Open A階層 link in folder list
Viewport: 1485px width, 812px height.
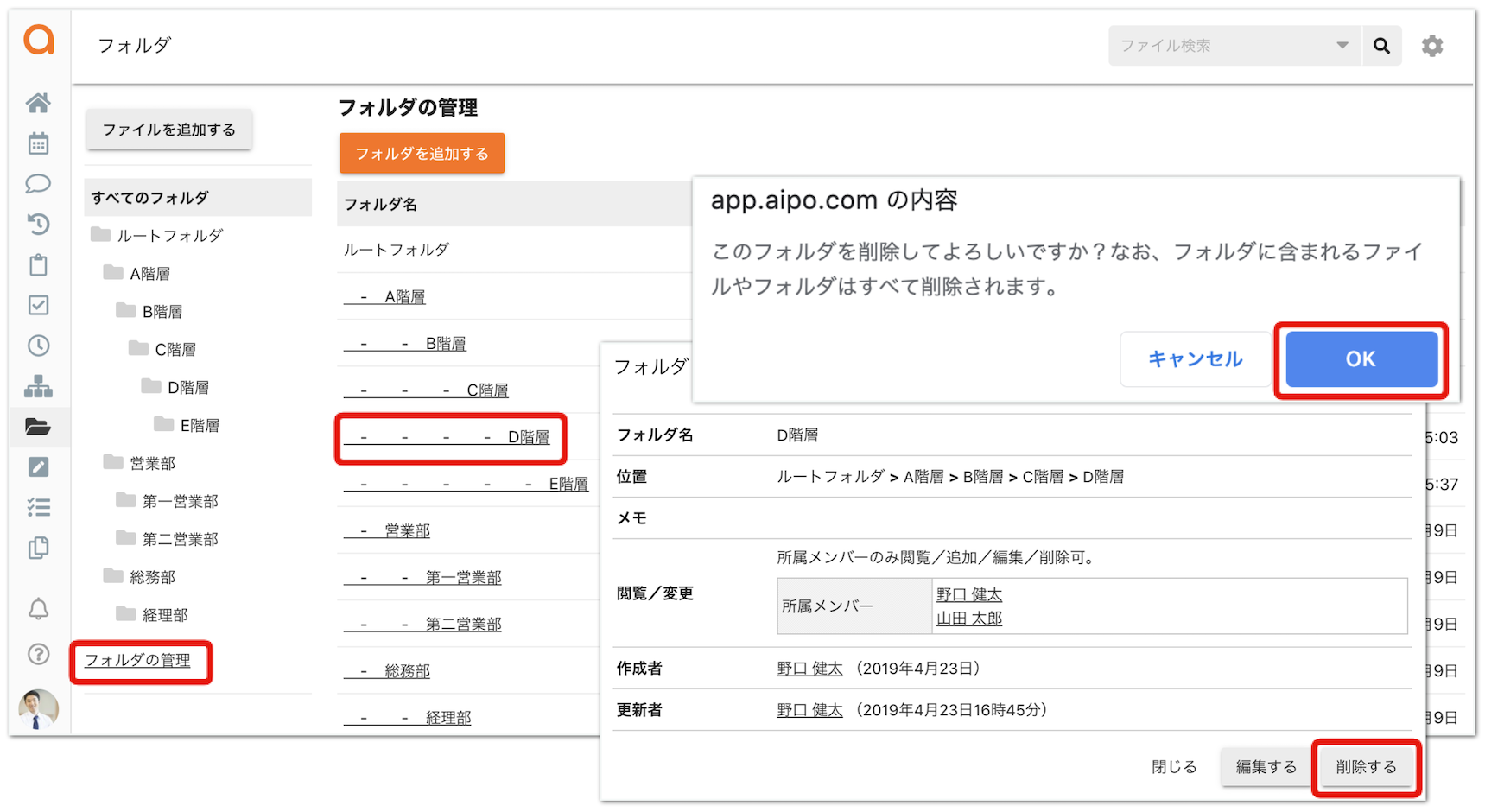(x=384, y=297)
